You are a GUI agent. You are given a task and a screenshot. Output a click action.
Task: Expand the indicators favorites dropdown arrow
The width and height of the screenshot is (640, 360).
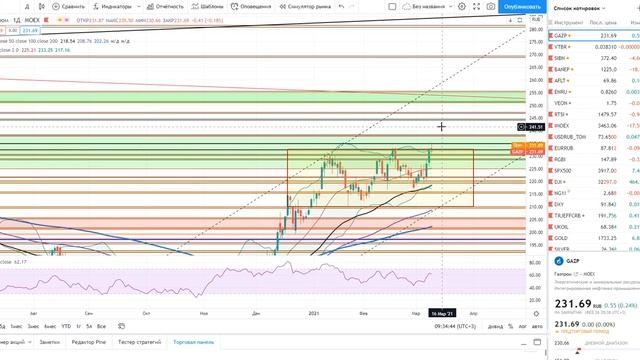click(x=139, y=7)
